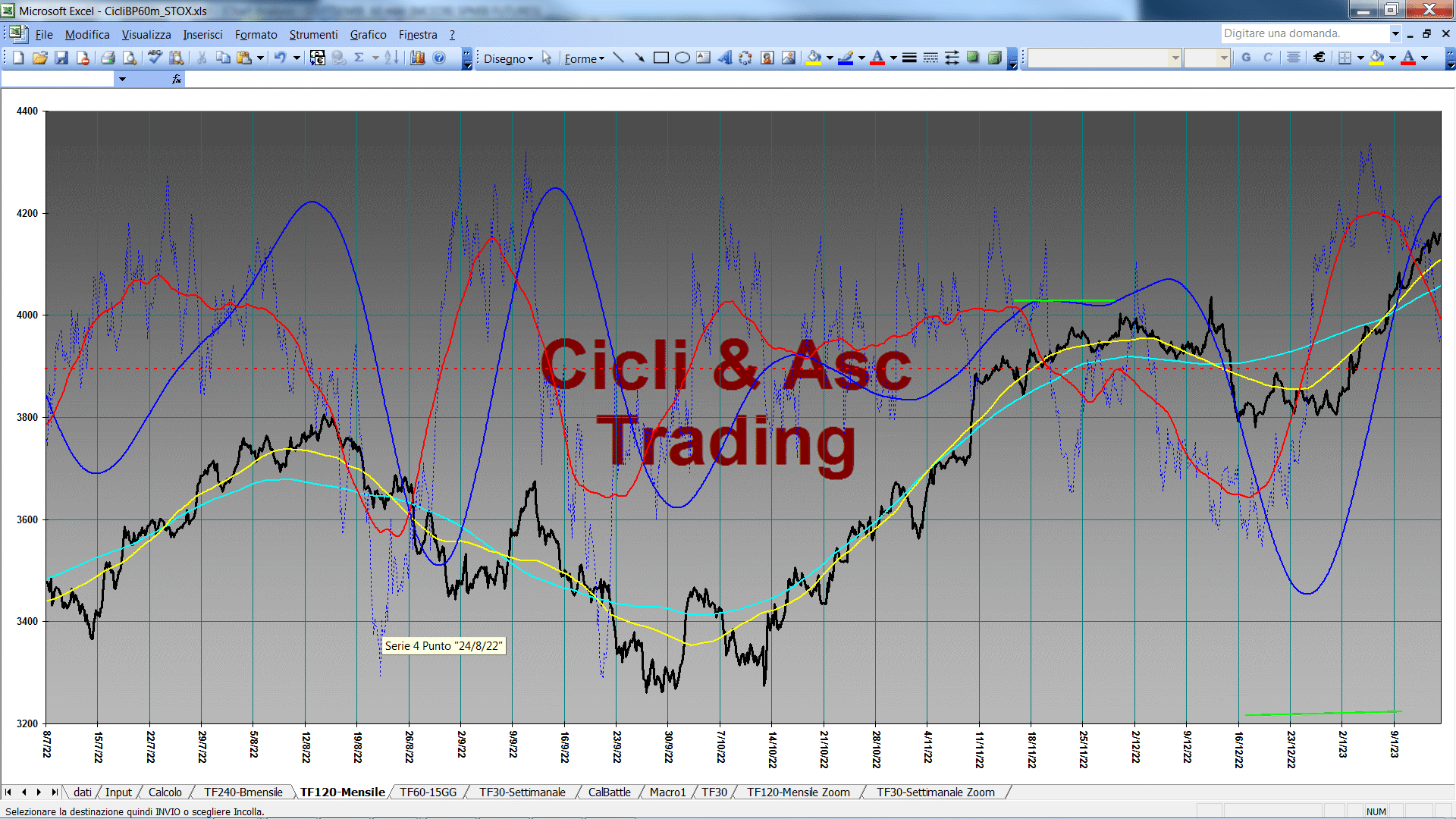Screen dimensions: 1456x819
Task: Open the Disegno drawing menu
Action: (508, 58)
